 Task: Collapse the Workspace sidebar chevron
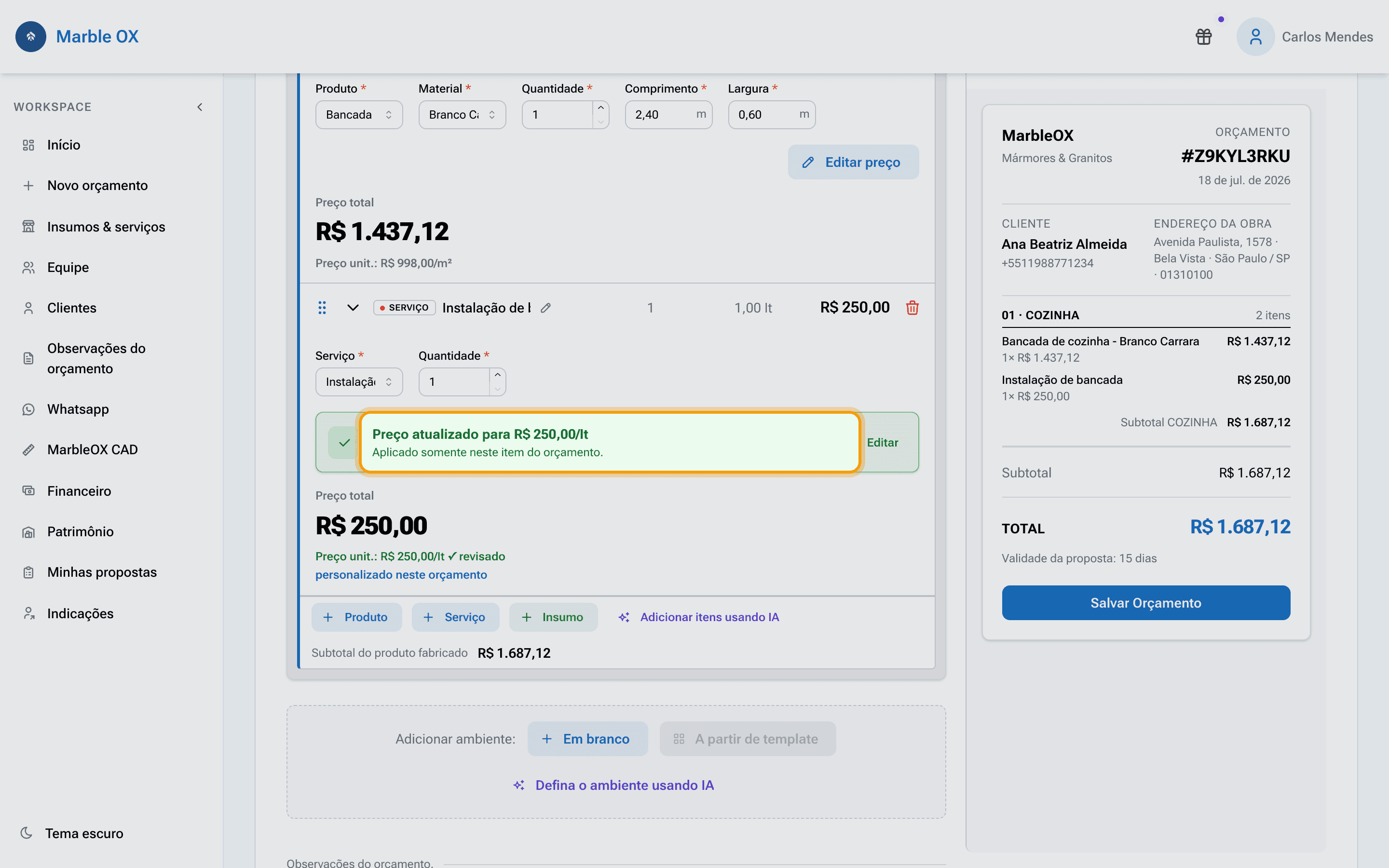point(200,107)
